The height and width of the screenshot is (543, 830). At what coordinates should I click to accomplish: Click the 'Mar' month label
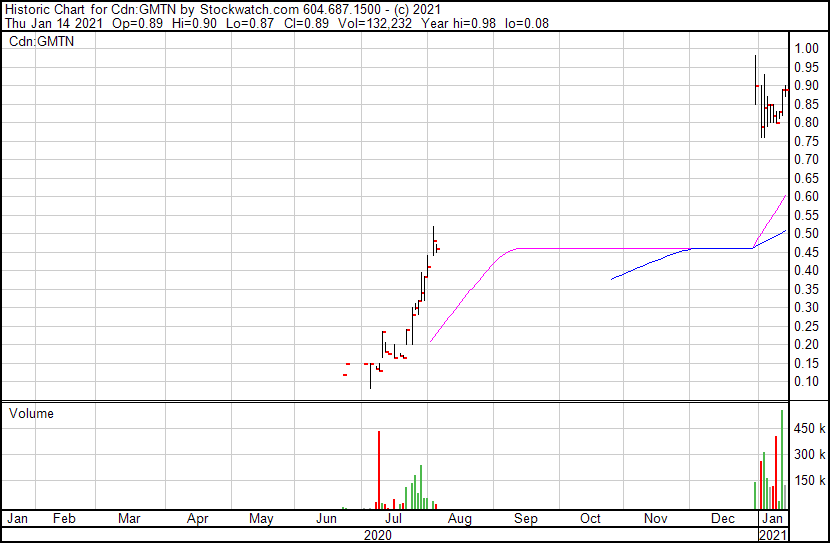coord(129,518)
